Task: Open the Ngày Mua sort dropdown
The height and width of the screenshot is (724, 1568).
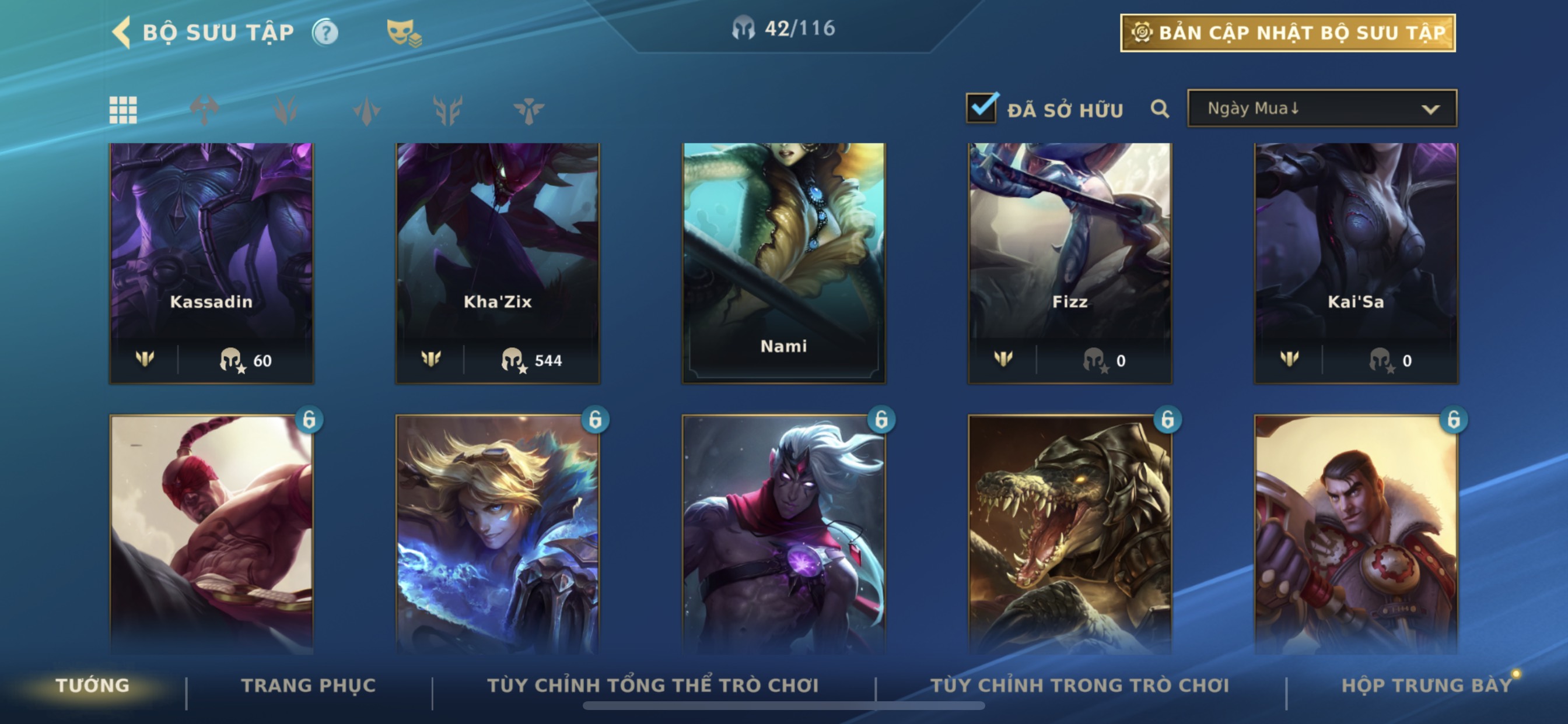Action: point(1321,108)
